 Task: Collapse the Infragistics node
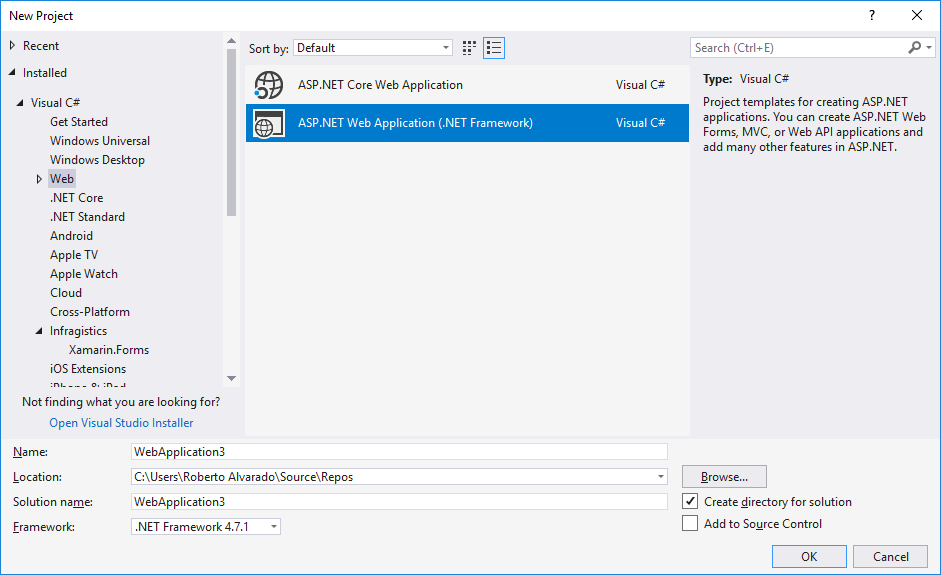pos(39,331)
